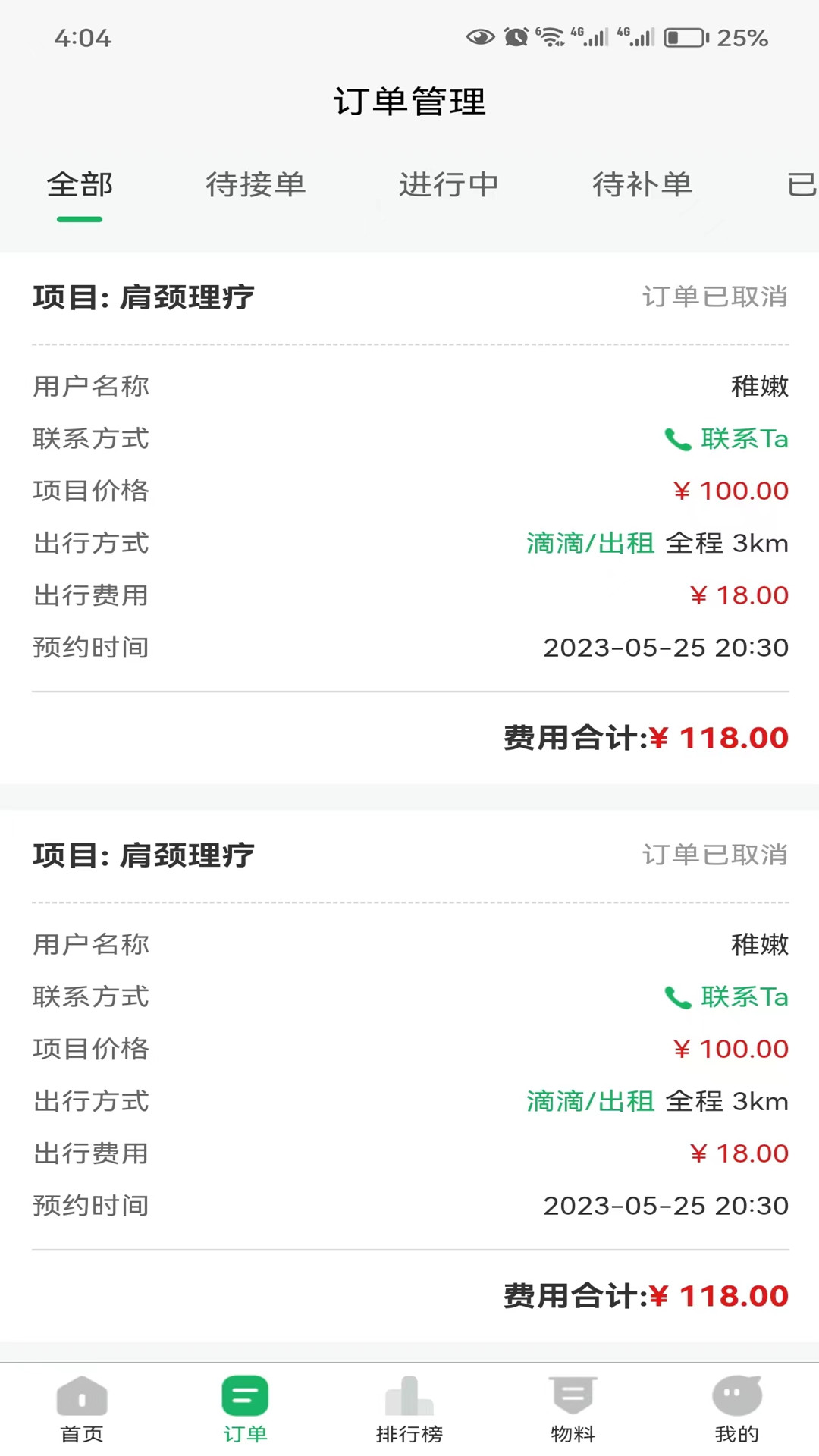
Task: Tap the battery icon in status bar
Action: [x=686, y=37]
